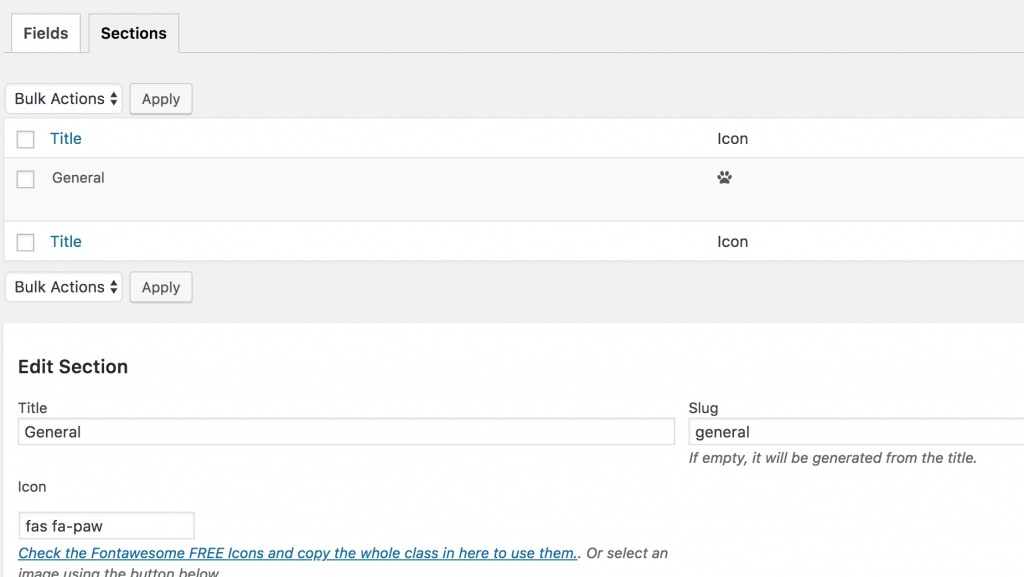Sort by Title in the table header

click(66, 138)
